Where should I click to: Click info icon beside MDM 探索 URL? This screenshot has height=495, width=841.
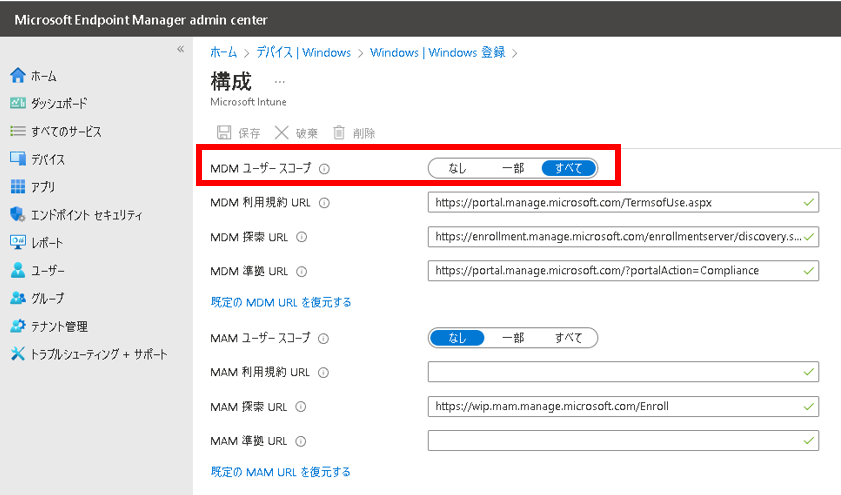[x=302, y=237]
